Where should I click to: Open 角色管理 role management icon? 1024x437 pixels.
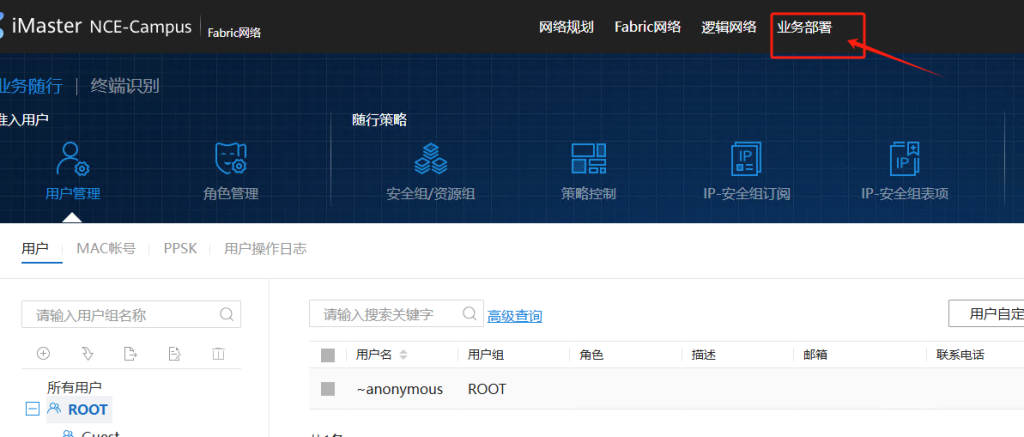[231, 160]
